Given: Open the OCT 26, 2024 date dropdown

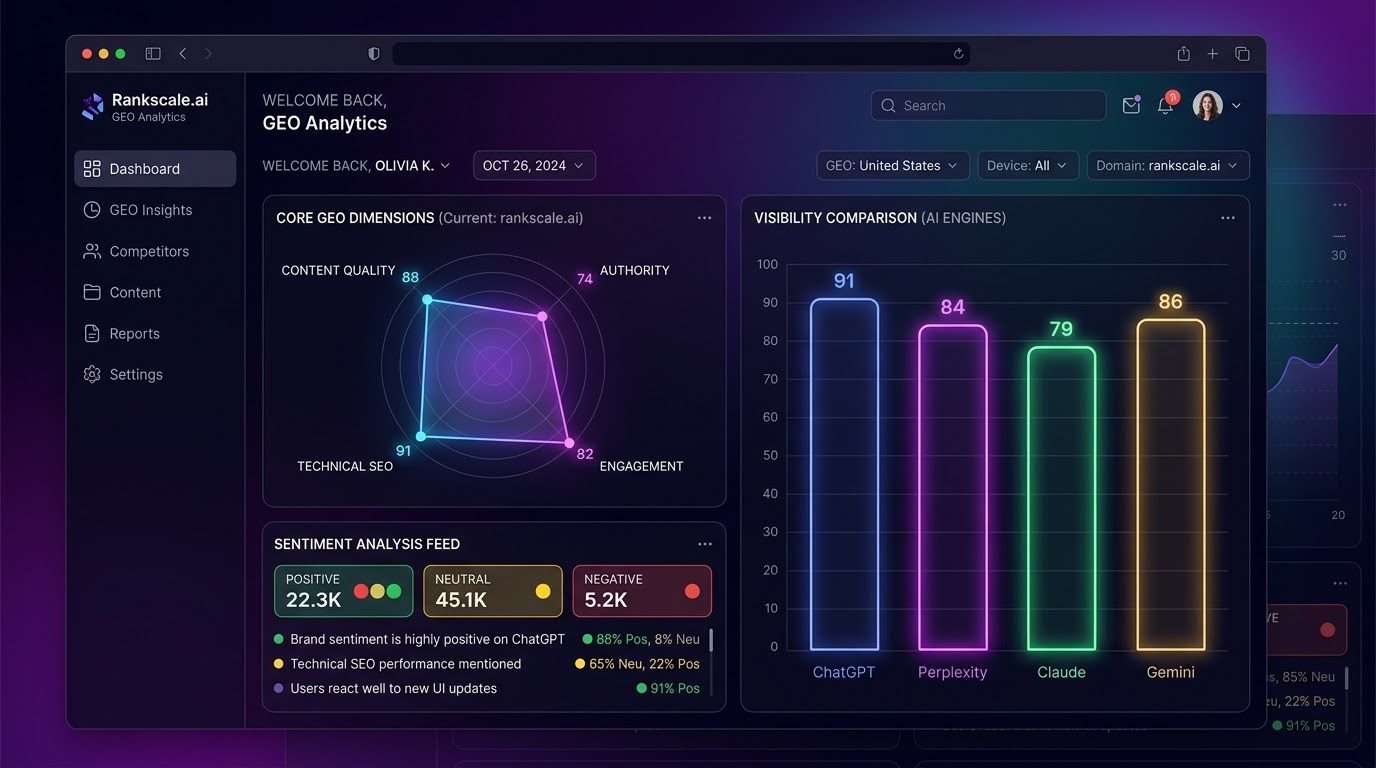Looking at the screenshot, I should (534, 165).
